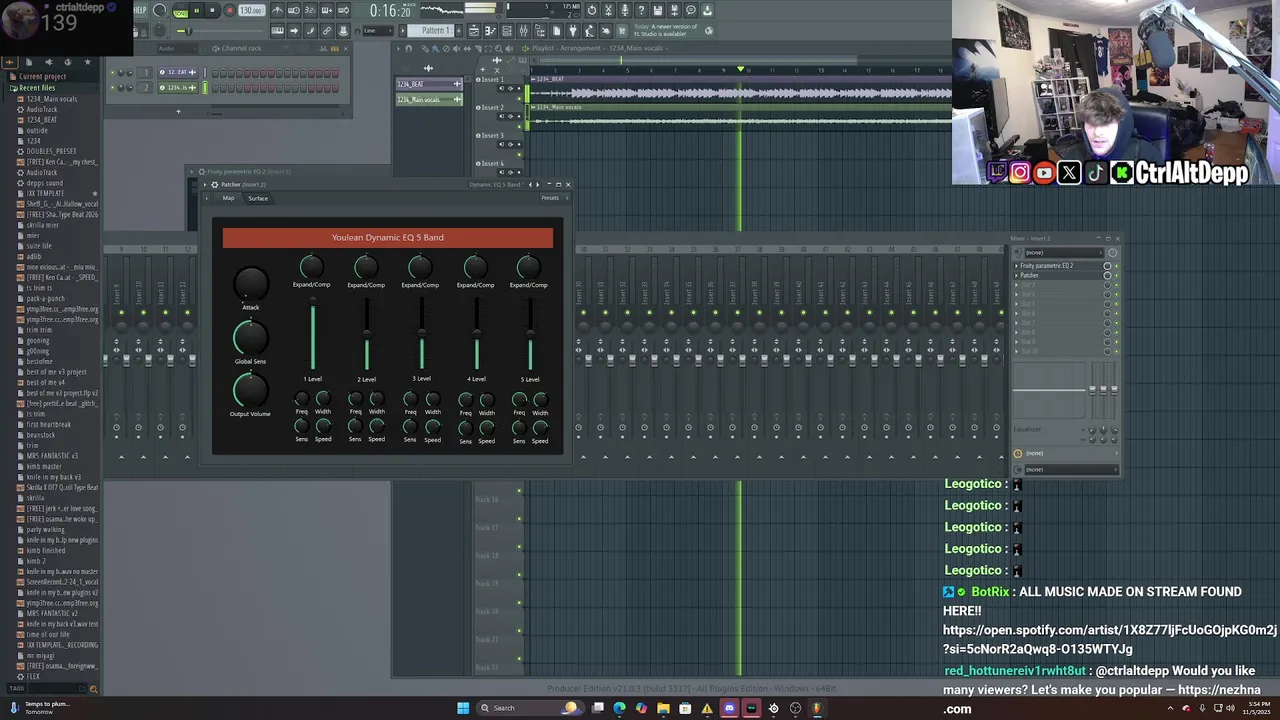Open the DOUBLES_PRESET file in browser

tap(50, 151)
